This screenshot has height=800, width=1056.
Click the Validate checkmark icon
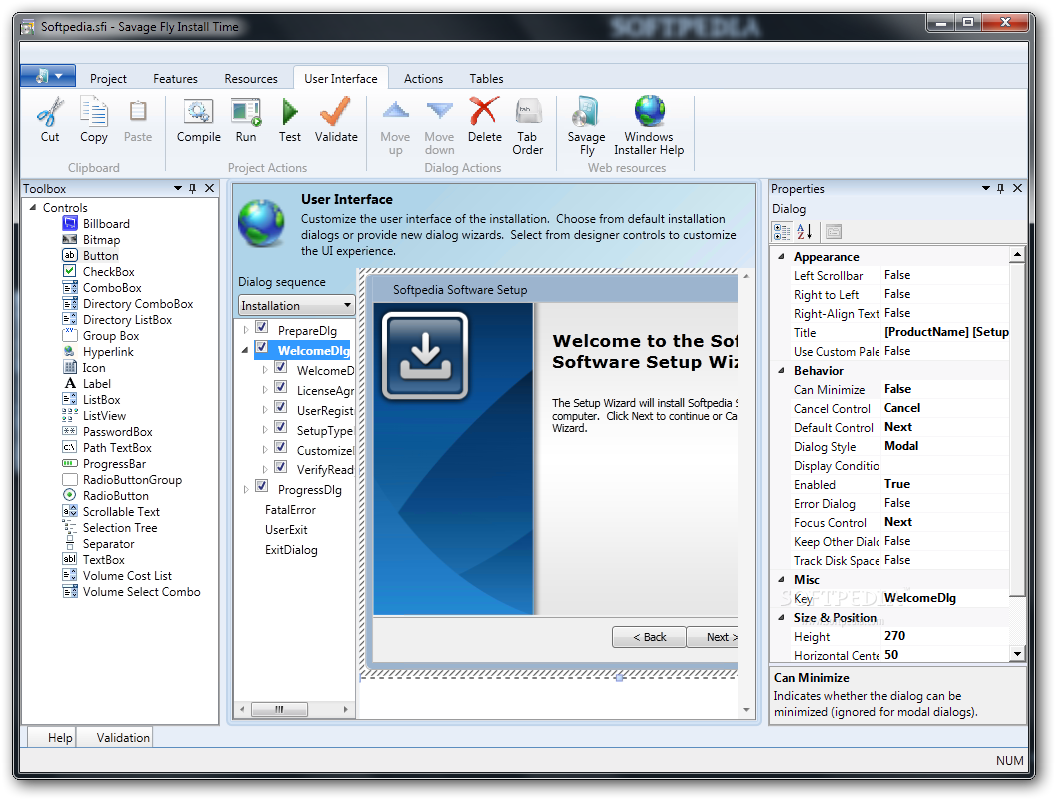[x=335, y=112]
